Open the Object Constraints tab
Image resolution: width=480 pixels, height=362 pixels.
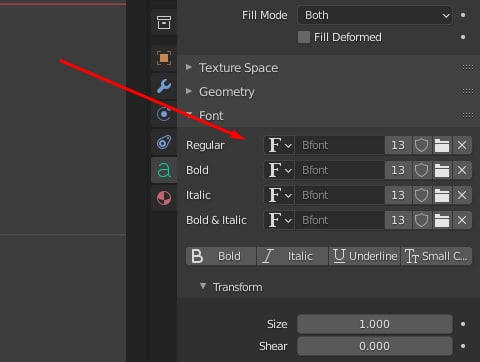(x=164, y=142)
